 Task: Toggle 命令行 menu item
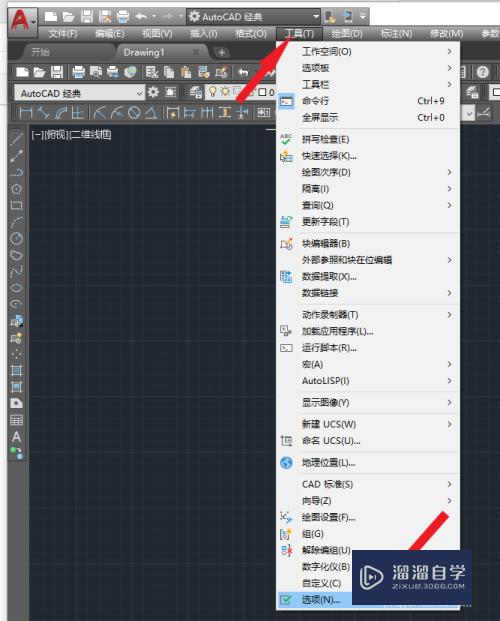(x=368, y=101)
